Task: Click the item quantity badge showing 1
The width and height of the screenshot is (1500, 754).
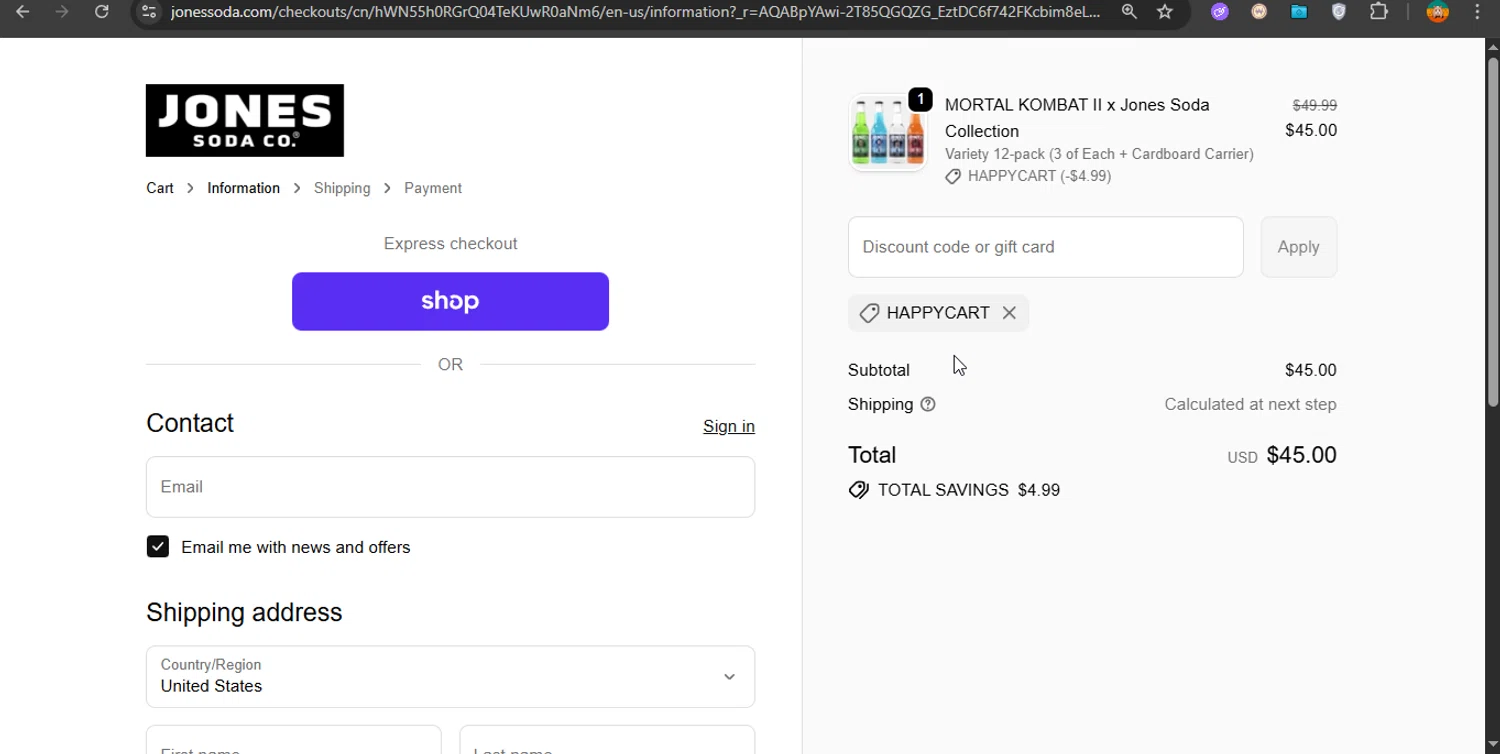Action: (920, 100)
